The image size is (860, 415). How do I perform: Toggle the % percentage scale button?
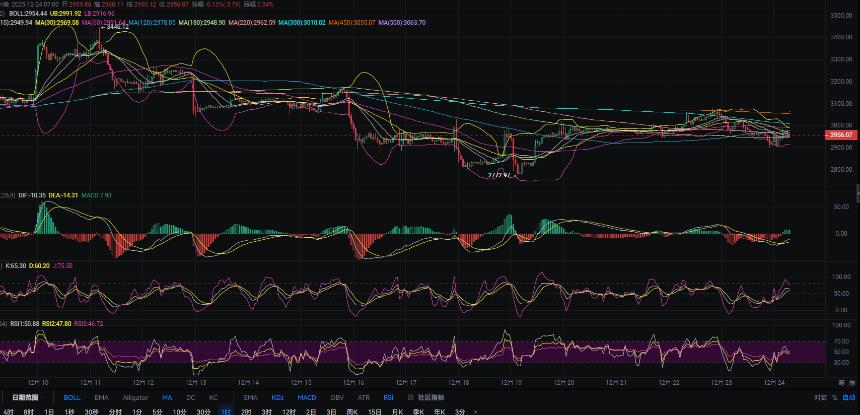(834, 397)
